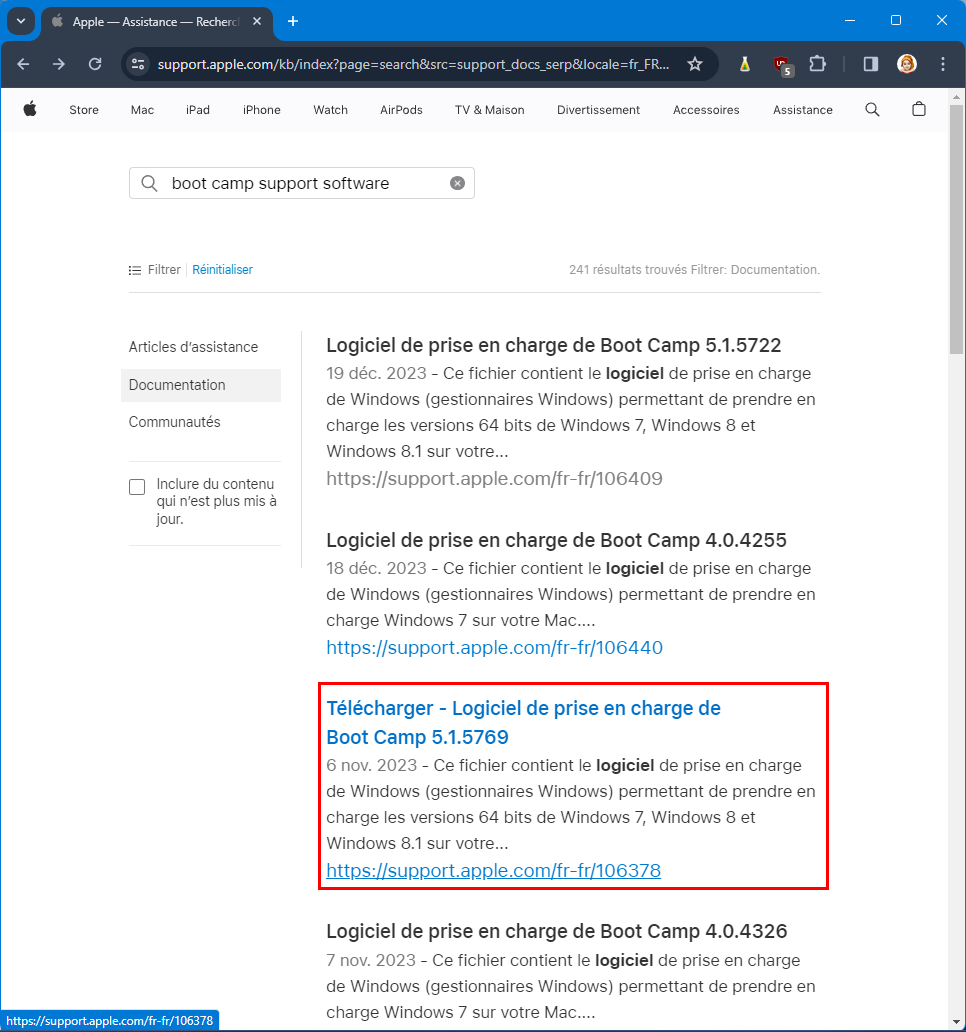
Task: Reload the page
Action: [95, 64]
